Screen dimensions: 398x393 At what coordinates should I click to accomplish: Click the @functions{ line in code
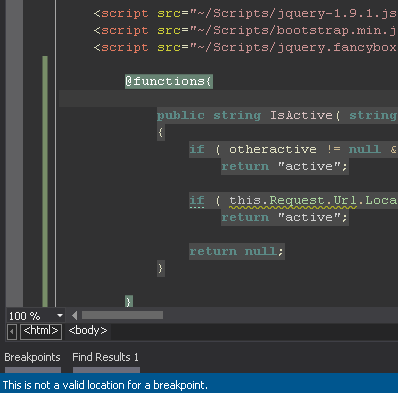[169, 81]
